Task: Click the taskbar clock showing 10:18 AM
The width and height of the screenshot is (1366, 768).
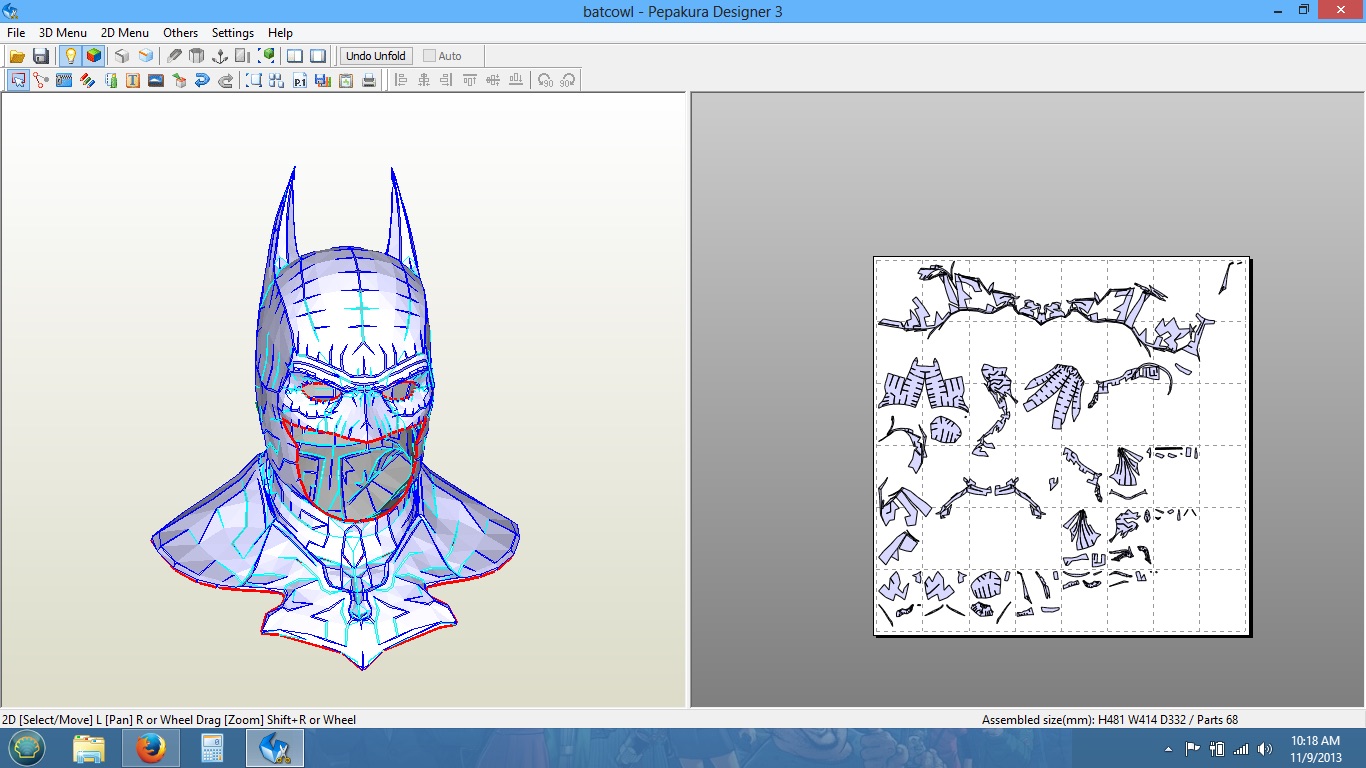Action: (x=1315, y=748)
